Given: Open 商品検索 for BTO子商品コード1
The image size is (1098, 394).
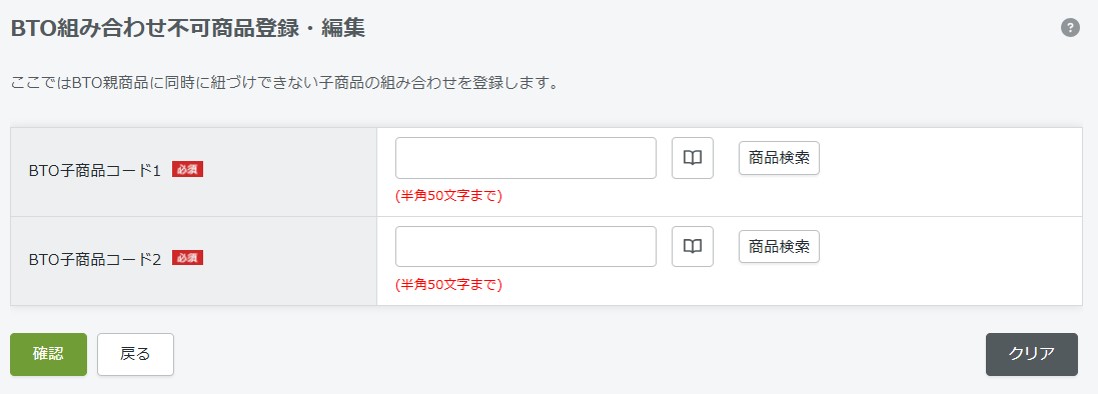Looking at the screenshot, I should point(779,158).
